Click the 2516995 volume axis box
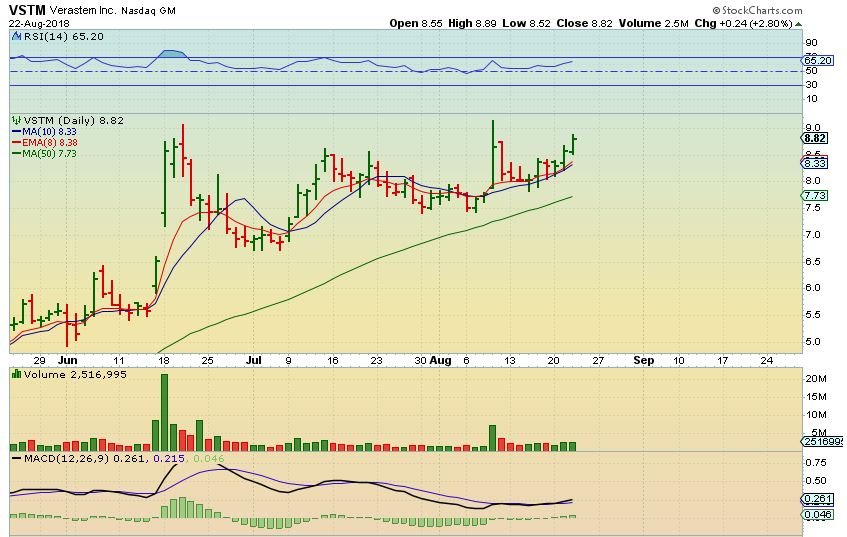Screen dimensions: 847x537 (823, 441)
